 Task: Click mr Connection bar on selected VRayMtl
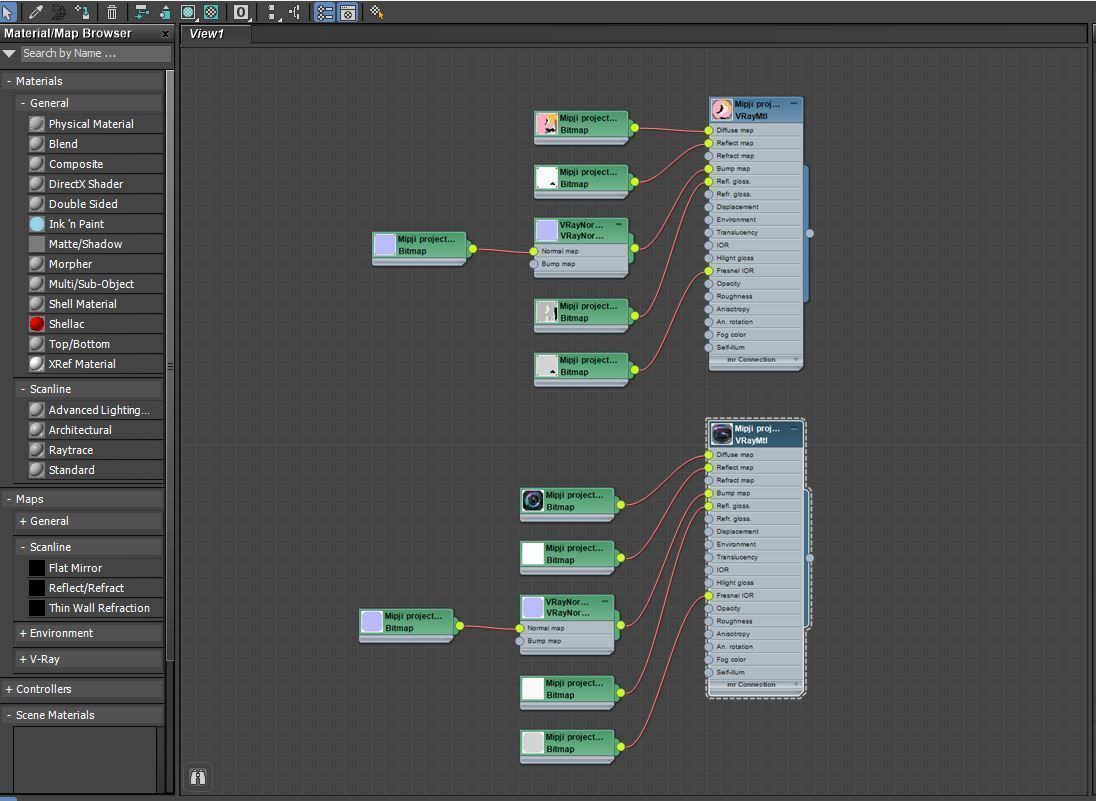(x=756, y=684)
